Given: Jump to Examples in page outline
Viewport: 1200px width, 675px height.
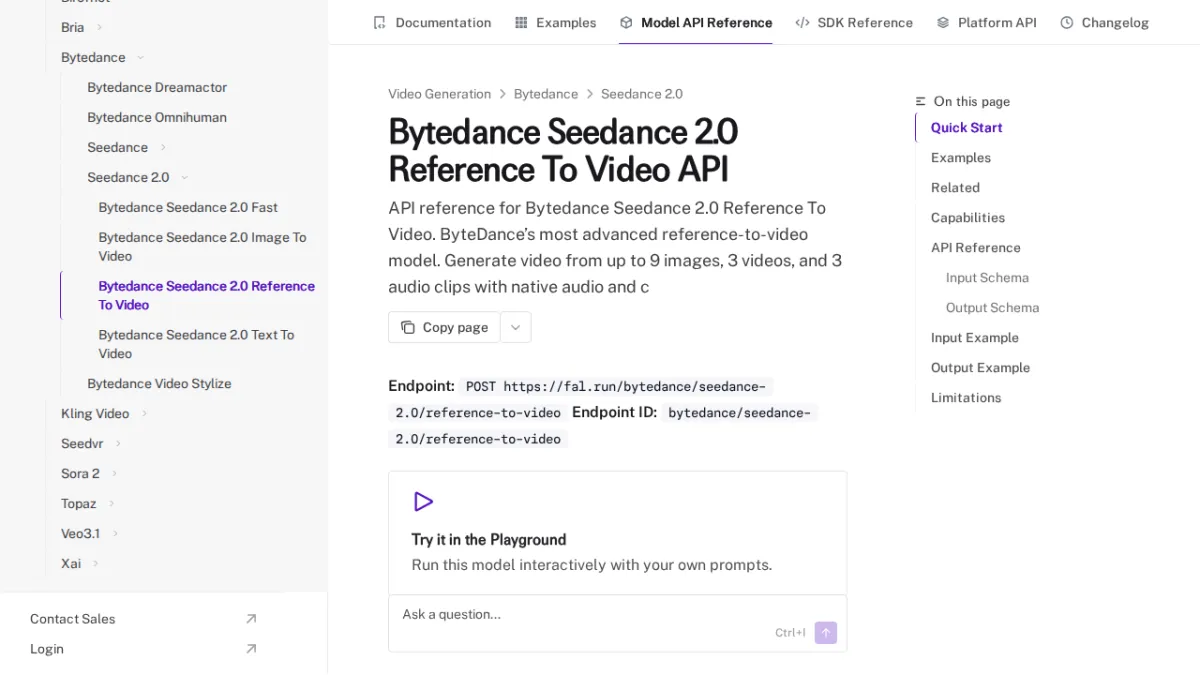Looking at the screenshot, I should tap(961, 157).
